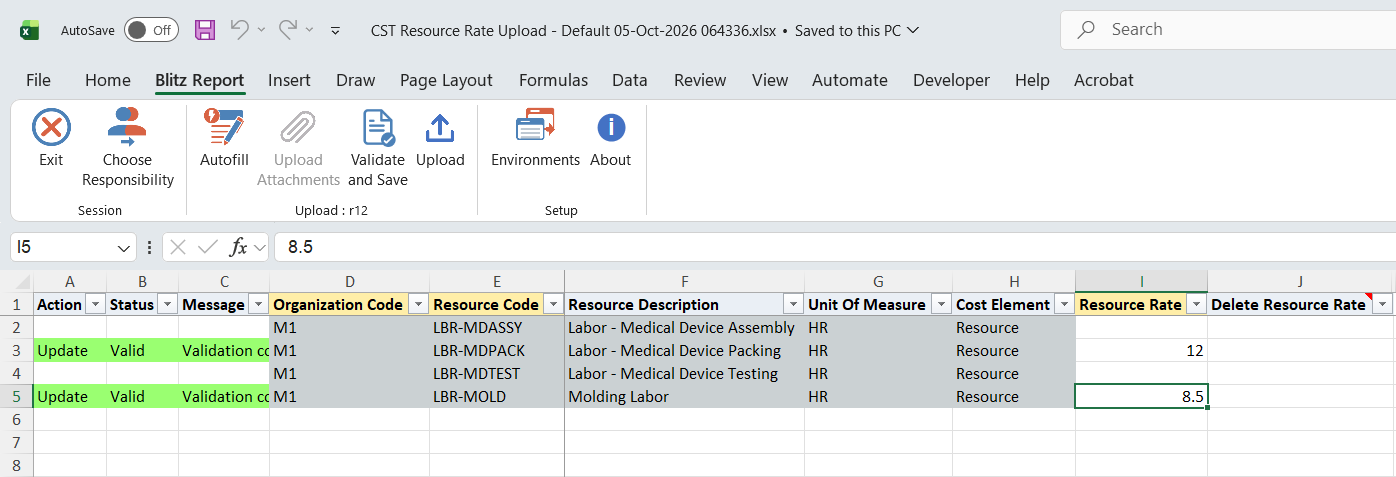Open Unit Of Measure filter dropdown

(941, 304)
